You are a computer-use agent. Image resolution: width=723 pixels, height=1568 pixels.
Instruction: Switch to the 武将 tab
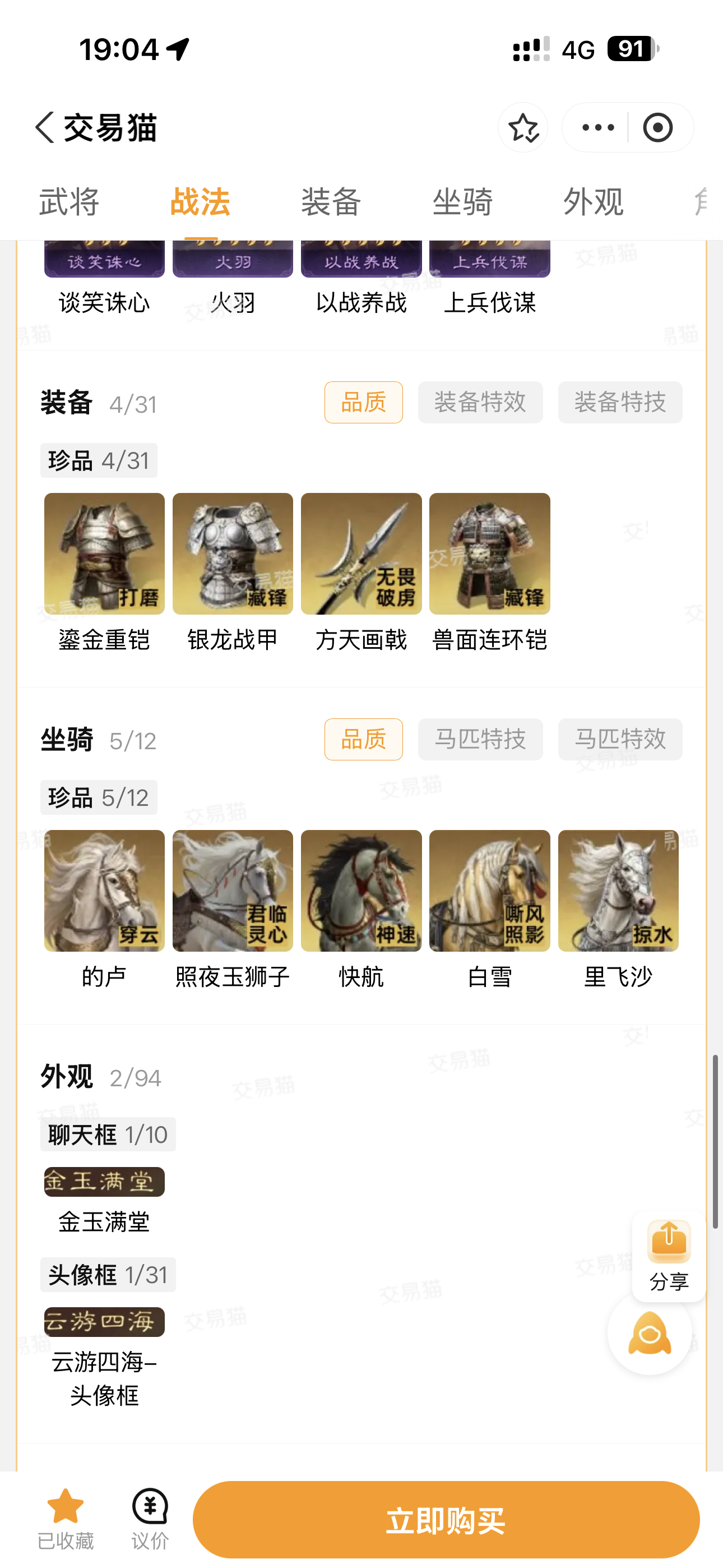tap(69, 202)
